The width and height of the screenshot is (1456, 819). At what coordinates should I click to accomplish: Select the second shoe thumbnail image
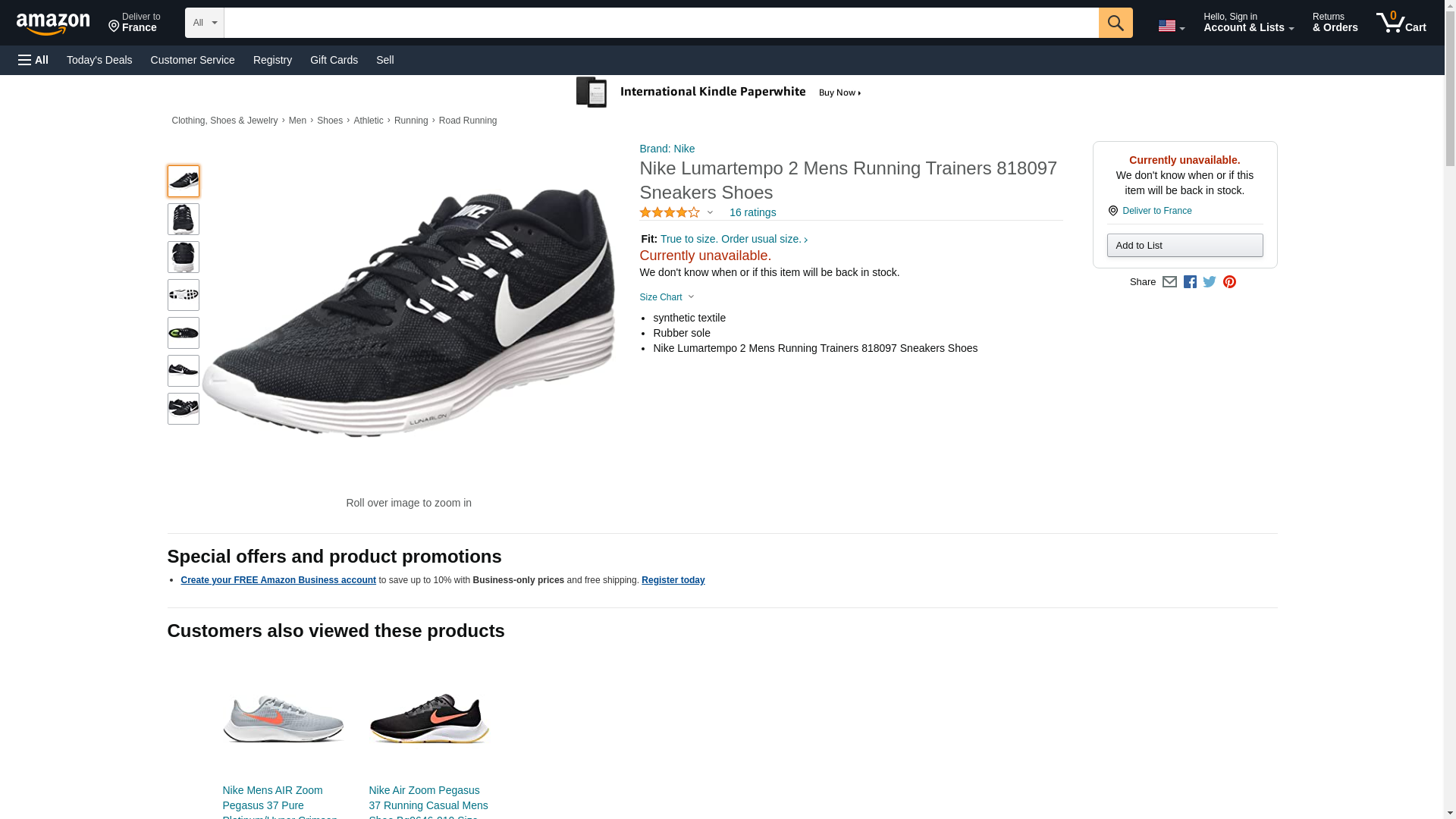183,219
